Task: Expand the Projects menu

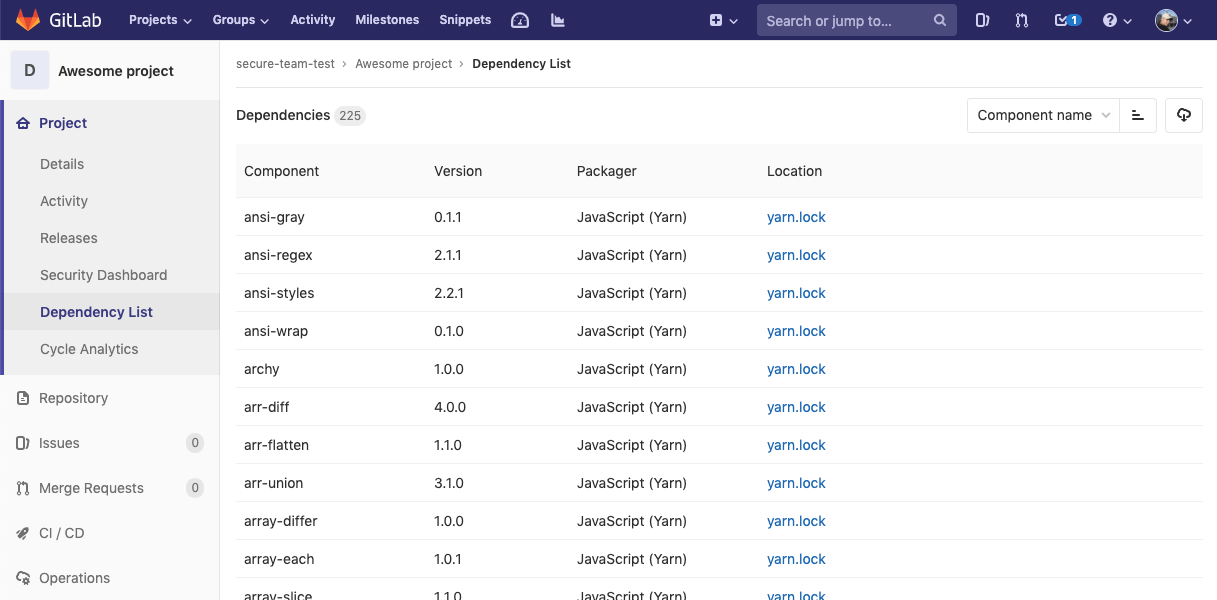Action: 159,19
